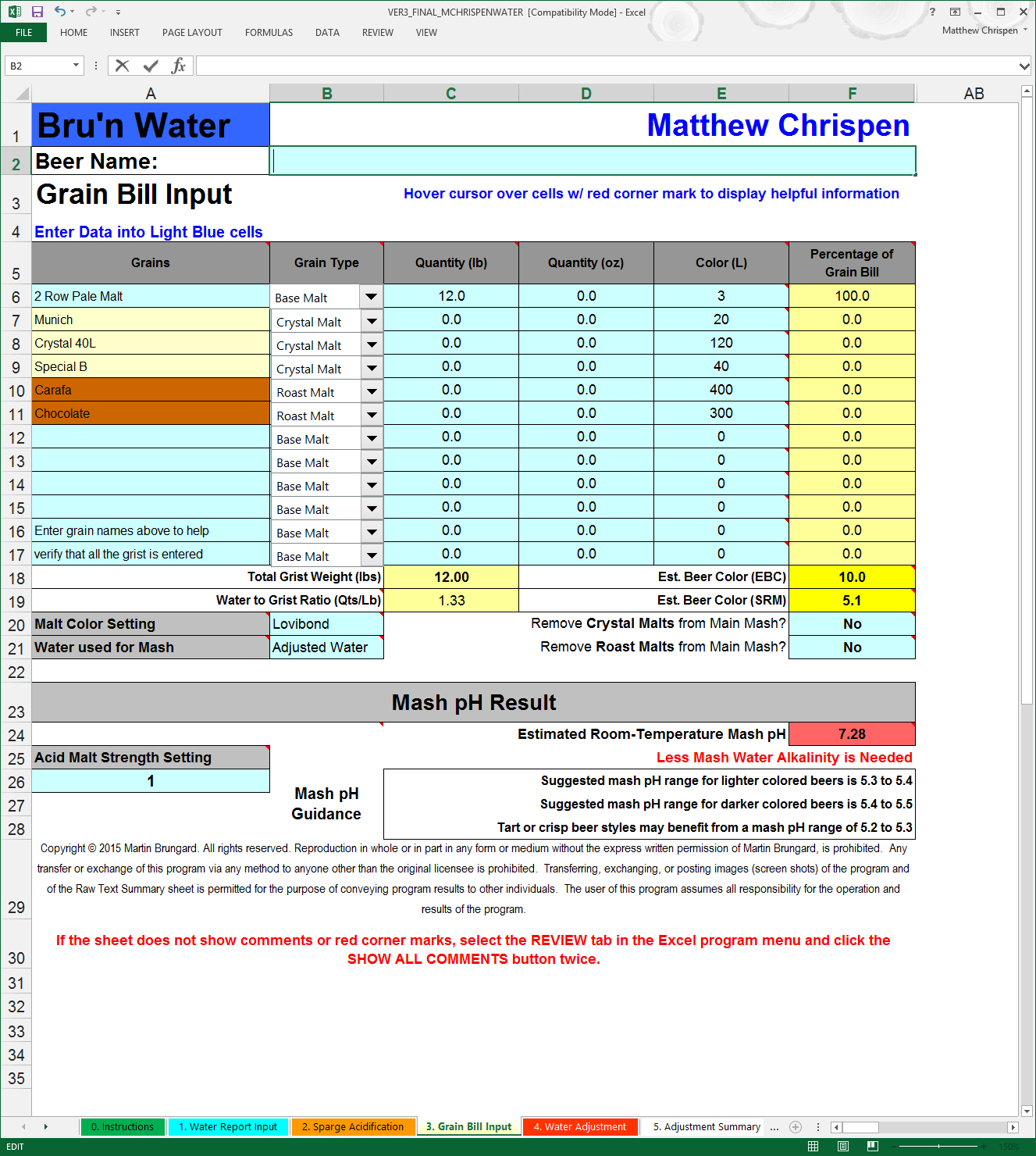Toggle Remove Roast Malts setting
Image resolution: width=1036 pixels, height=1156 pixels.
tap(852, 647)
